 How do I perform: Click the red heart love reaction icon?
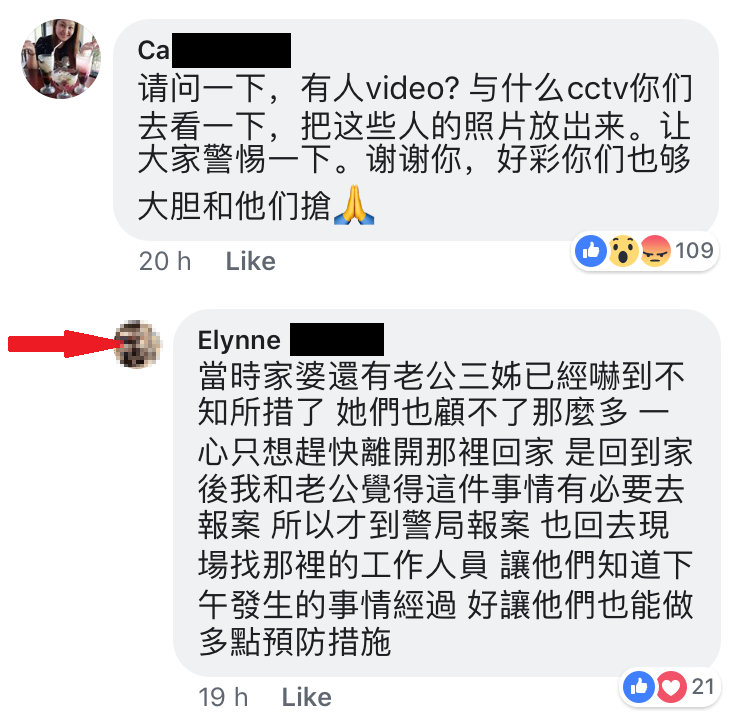pyautogui.click(x=672, y=686)
